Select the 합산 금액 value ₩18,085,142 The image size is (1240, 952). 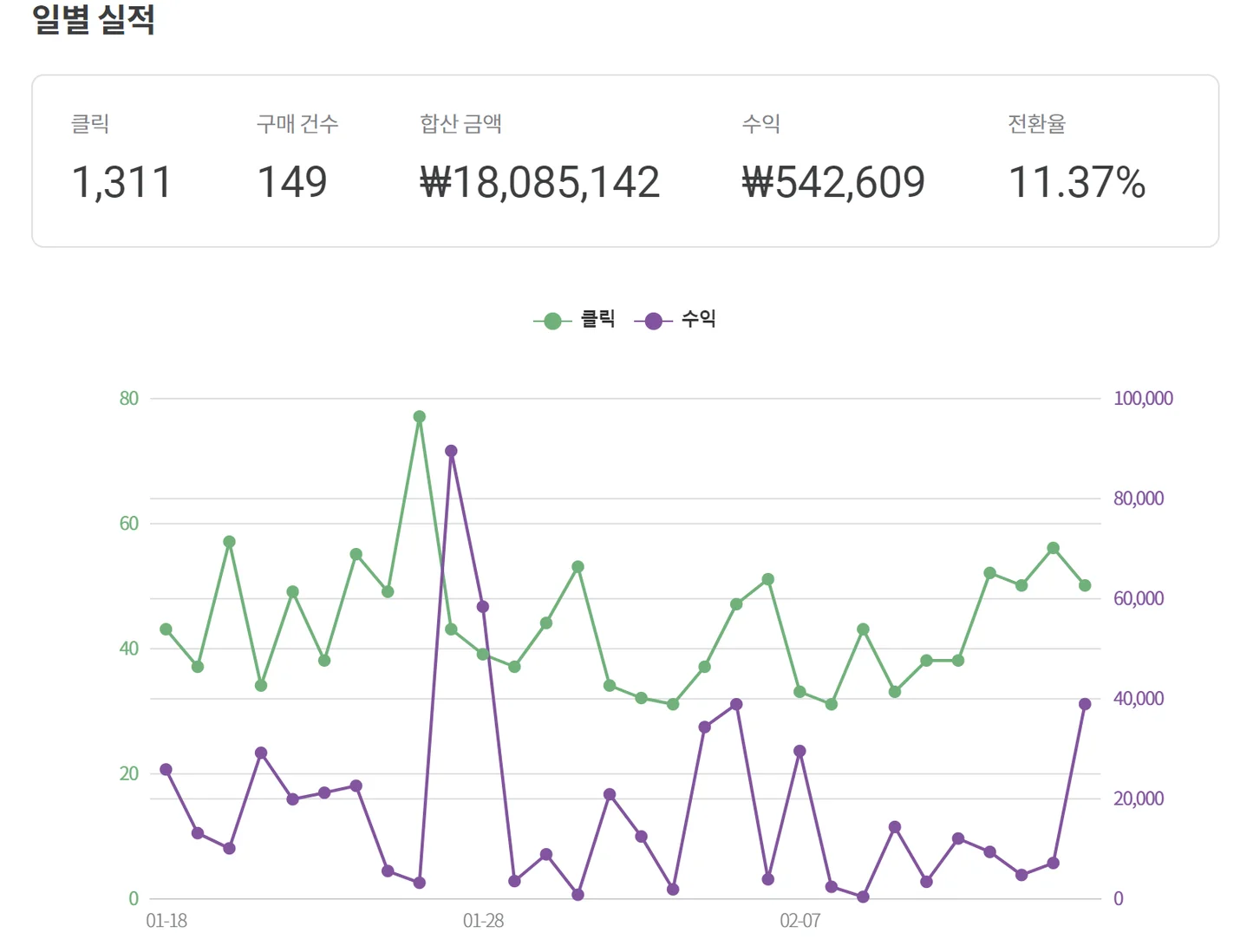539,183
